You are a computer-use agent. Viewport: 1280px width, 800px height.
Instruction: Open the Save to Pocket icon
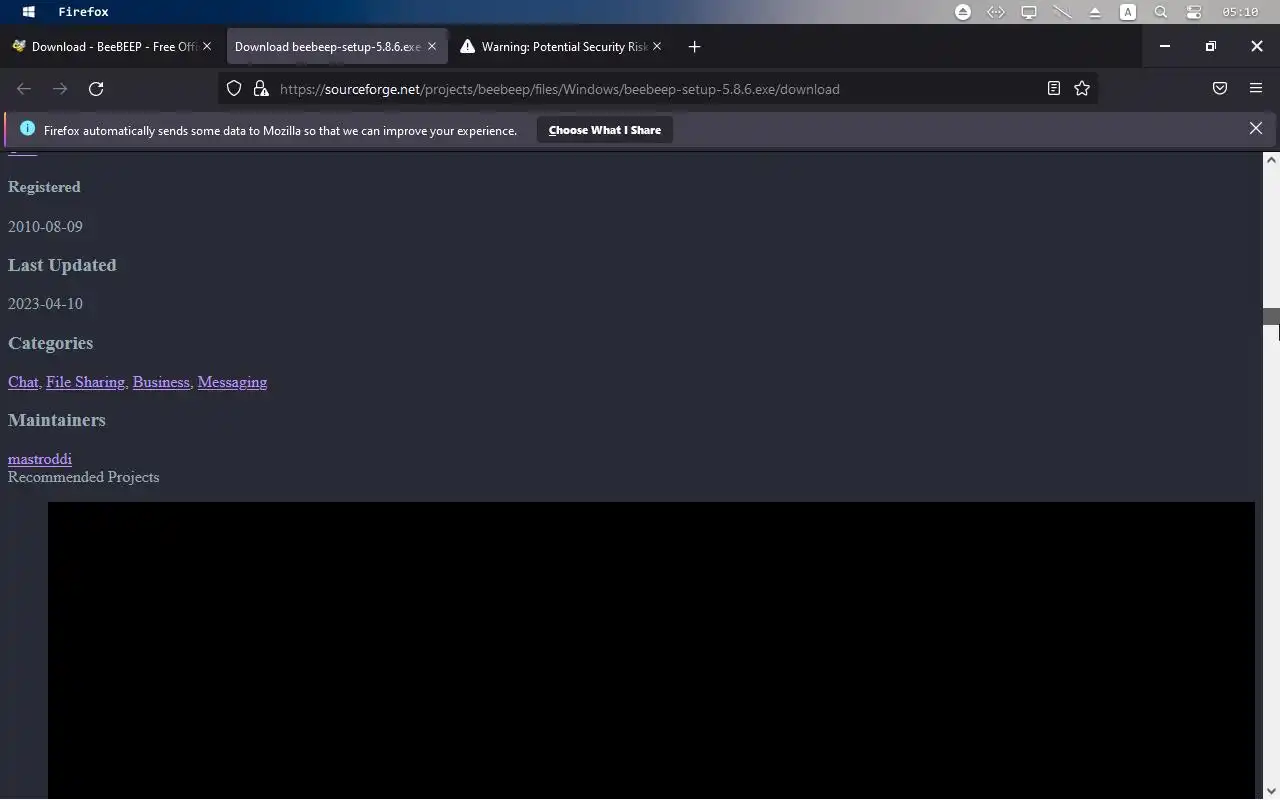pyautogui.click(x=1220, y=88)
